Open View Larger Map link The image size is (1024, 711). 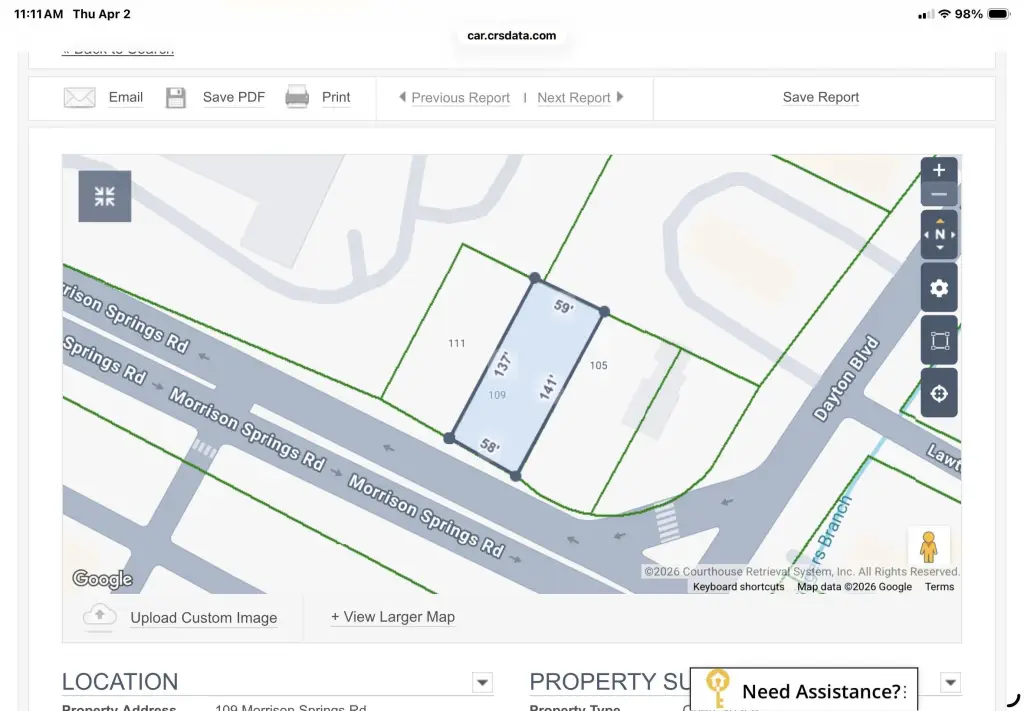pos(393,617)
